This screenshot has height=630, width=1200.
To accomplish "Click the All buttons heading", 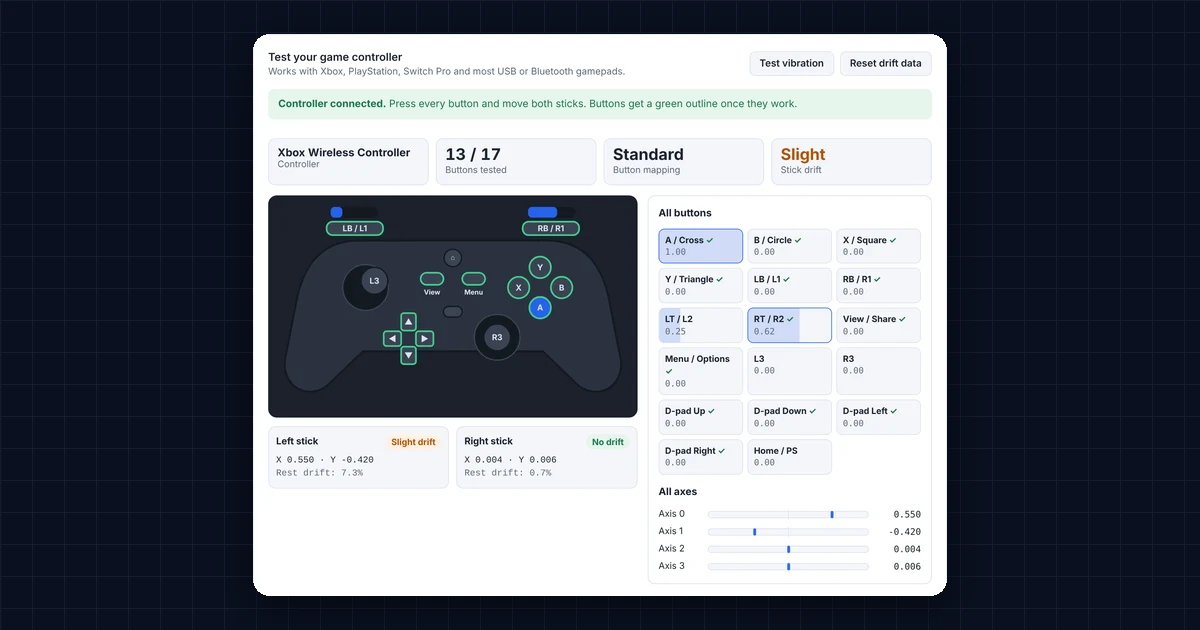I will point(686,213).
